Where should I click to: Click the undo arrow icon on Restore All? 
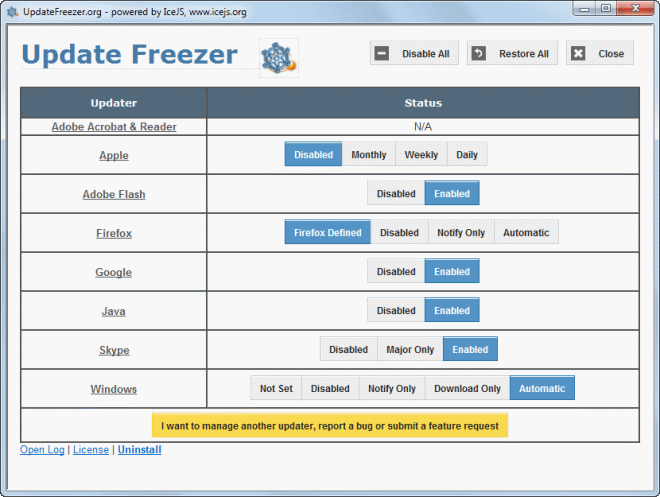[x=479, y=53]
